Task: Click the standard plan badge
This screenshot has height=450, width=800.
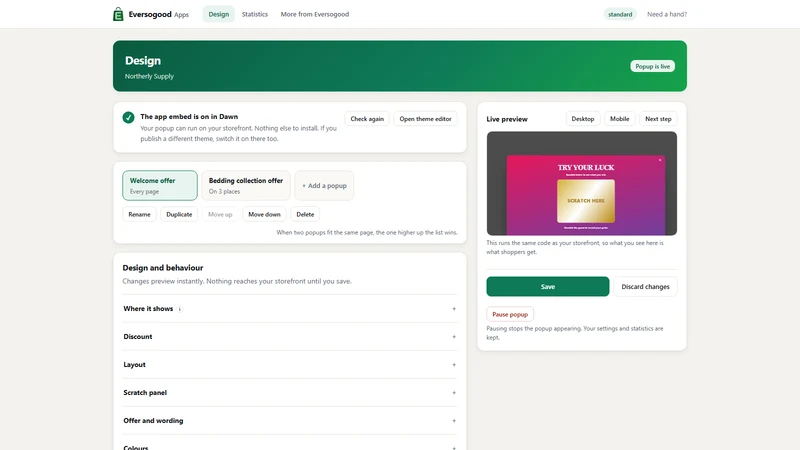Action: (620, 14)
